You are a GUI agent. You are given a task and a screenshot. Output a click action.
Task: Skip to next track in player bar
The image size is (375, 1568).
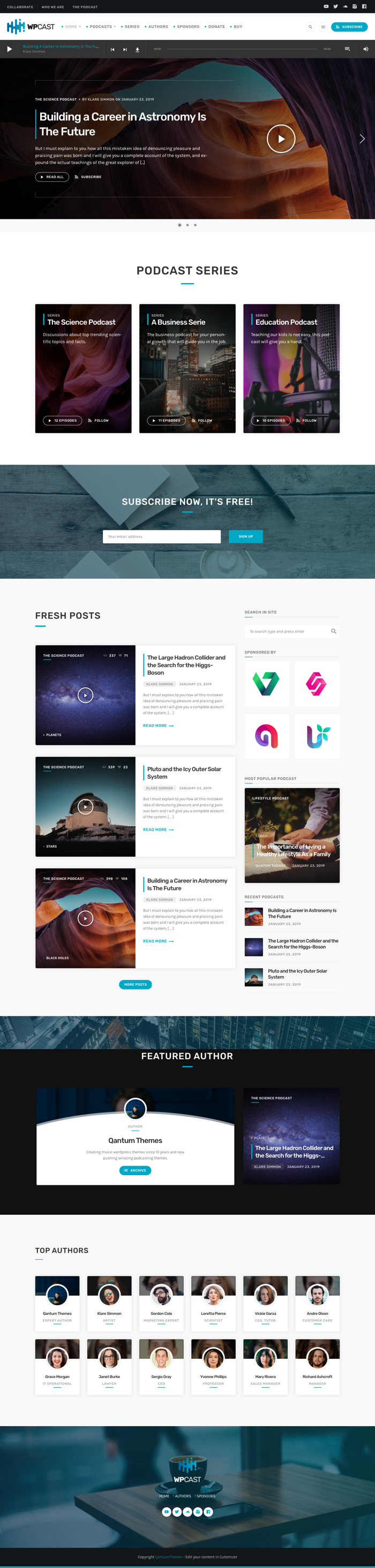[125, 49]
